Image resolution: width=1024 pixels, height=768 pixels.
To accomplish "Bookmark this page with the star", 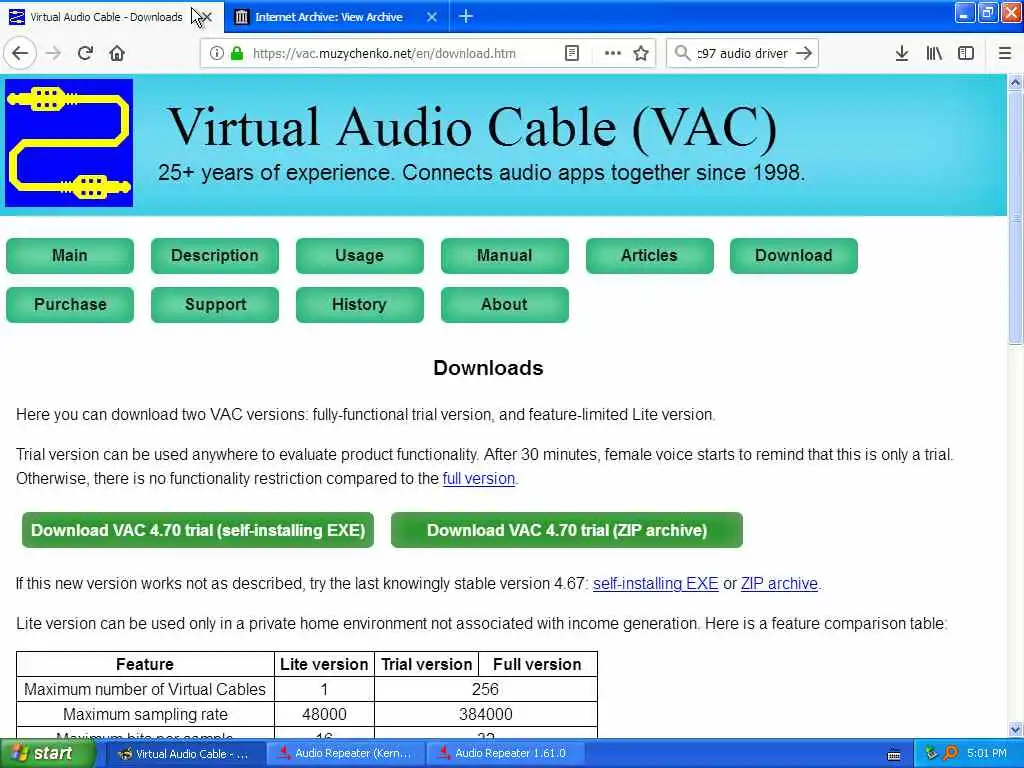I will [641, 54].
